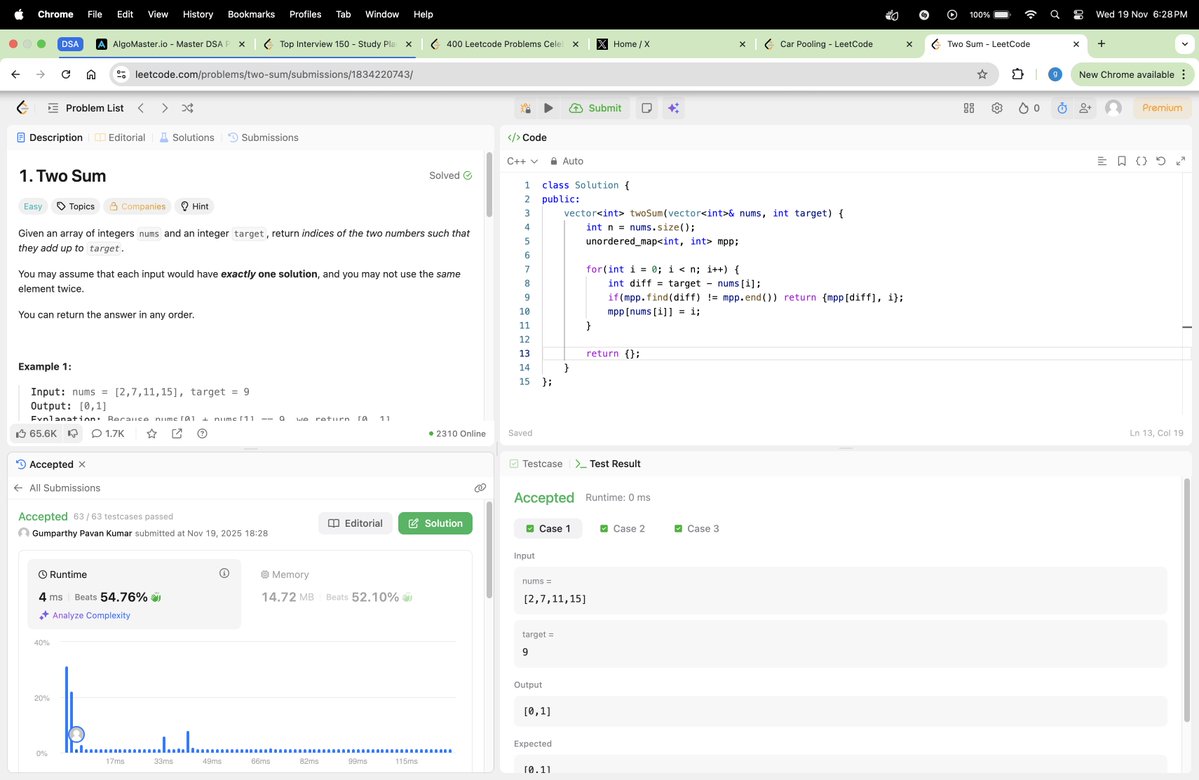Screen dimensions: 1199x780
Task: Start the timer with the stopwatch icon
Action: coord(1062,108)
